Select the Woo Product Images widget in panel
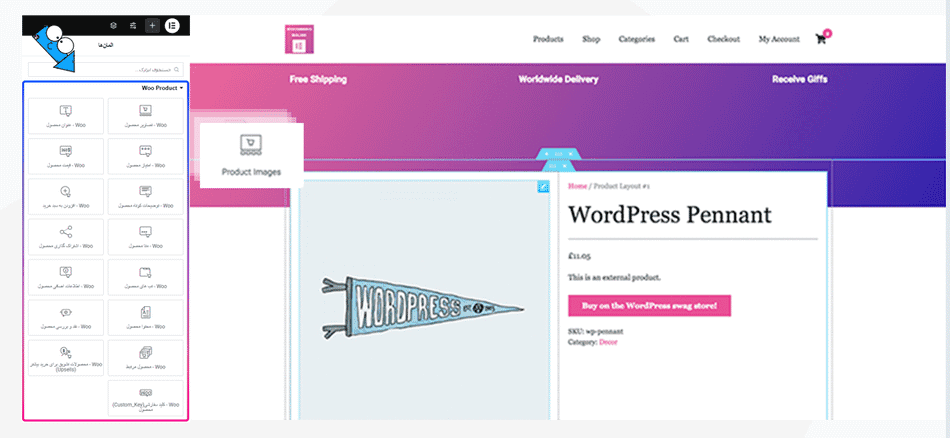The height and width of the screenshot is (438, 950). pos(145,116)
